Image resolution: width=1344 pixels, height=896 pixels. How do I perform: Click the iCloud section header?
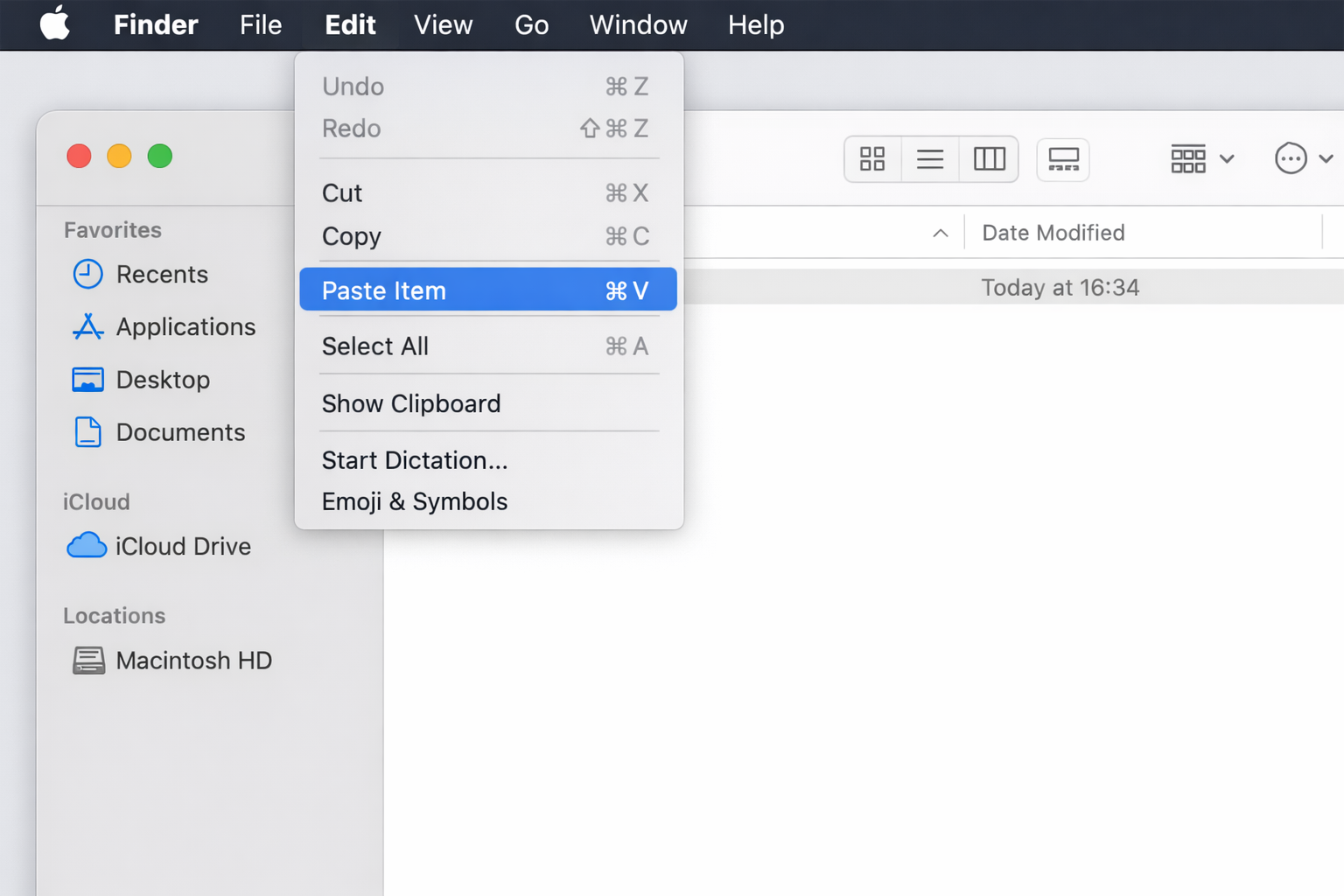96,502
